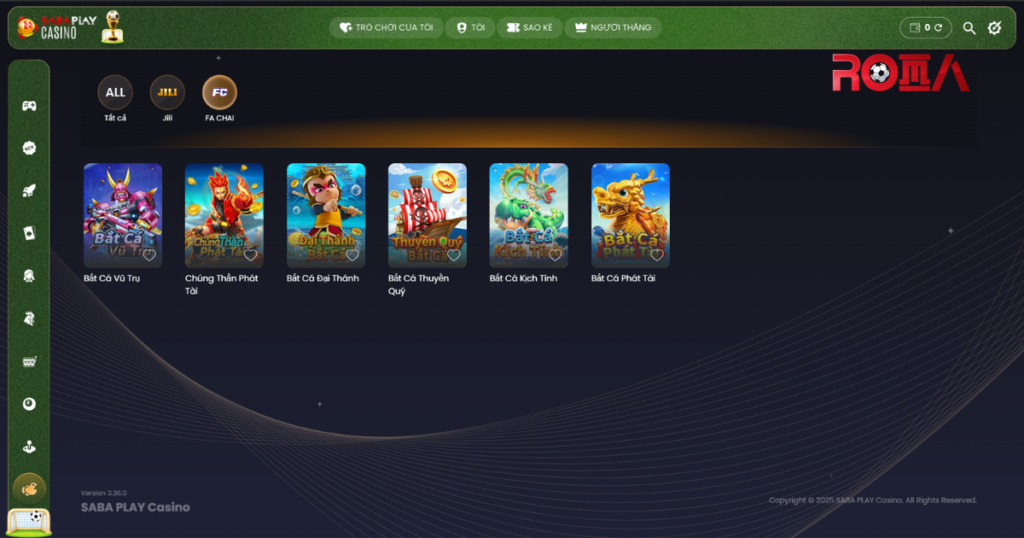1024x538 pixels.
Task: Favorite Bắt Cá Thuyền Quý with heart
Action: click(454, 255)
